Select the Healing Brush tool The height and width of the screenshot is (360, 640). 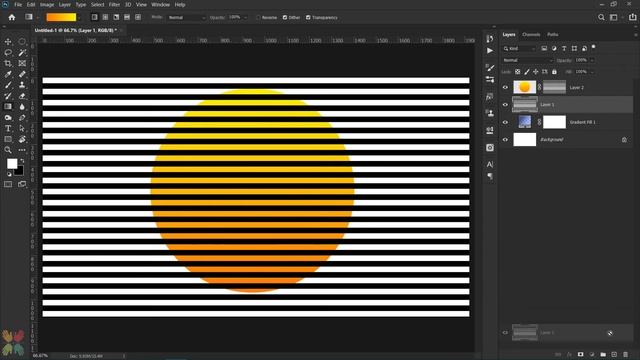click(22, 74)
